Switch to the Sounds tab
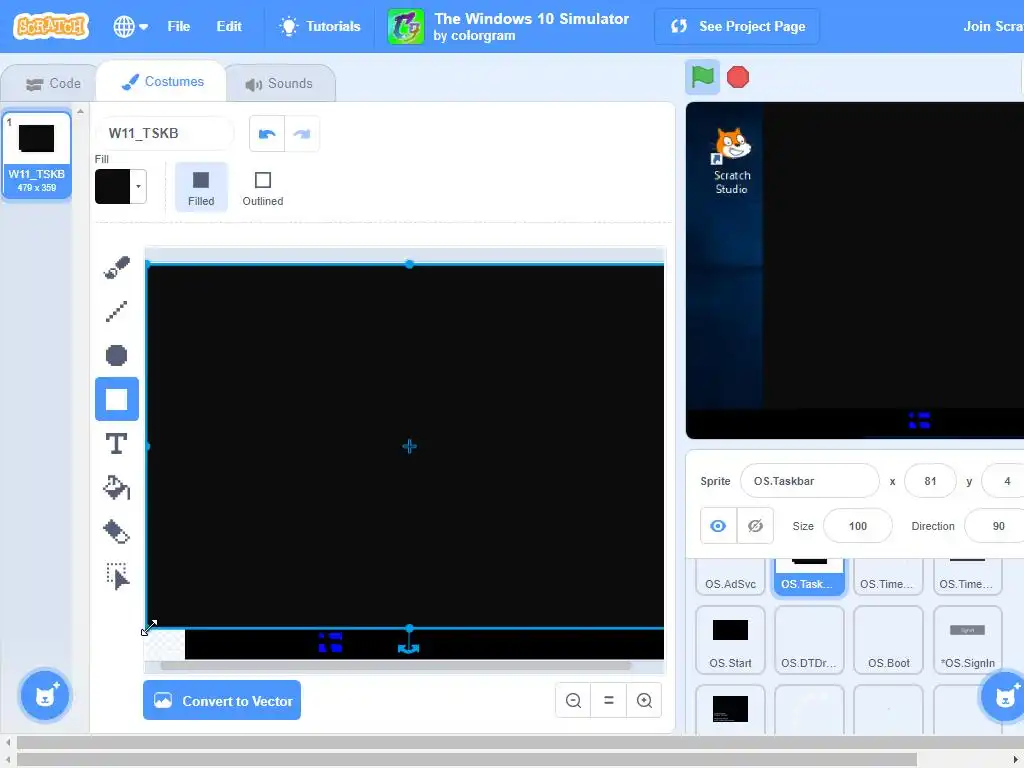Viewport: 1024px width, 768px height. tap(280, 84)
